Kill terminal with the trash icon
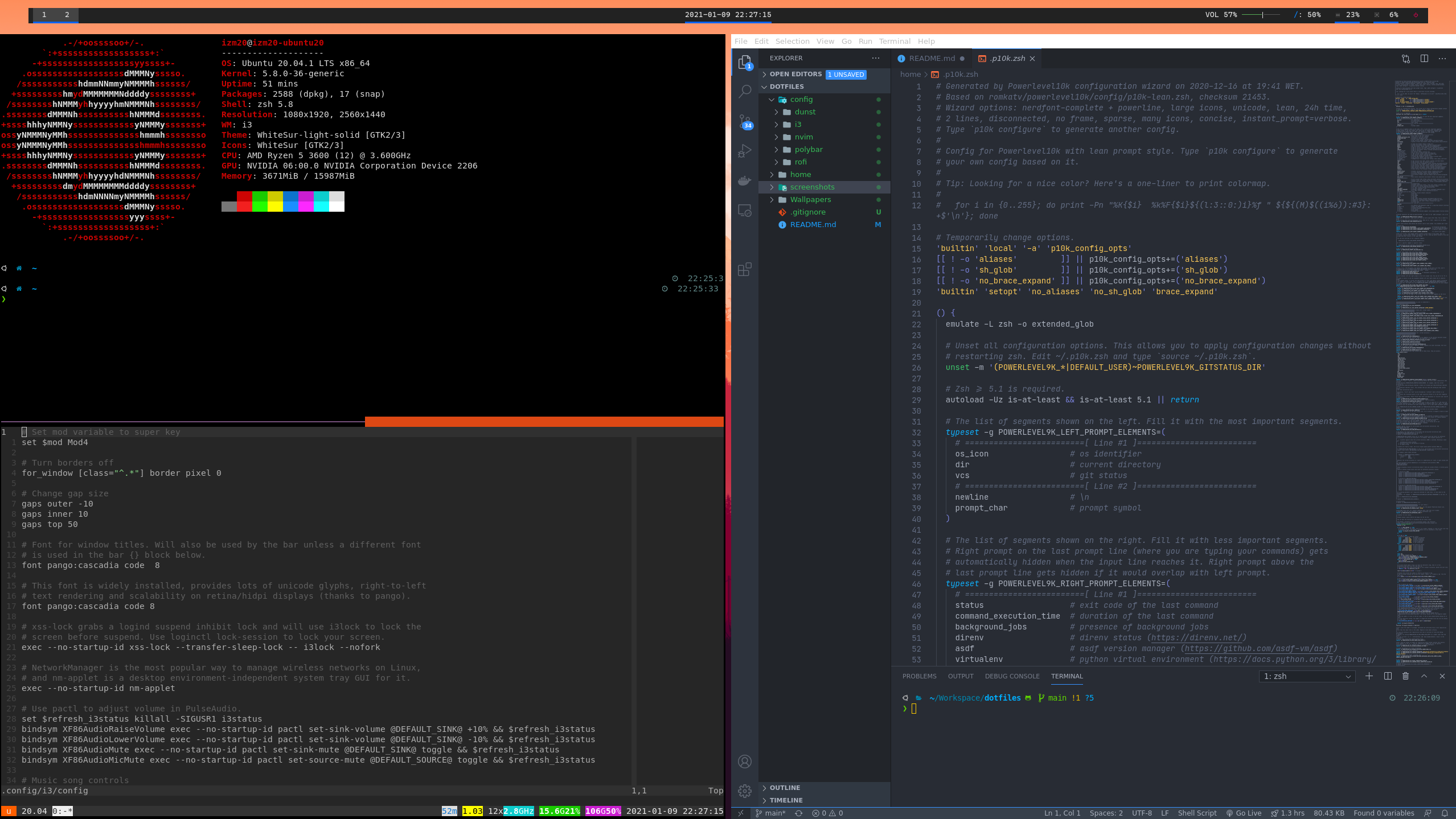This screenshot has height=819, width=1456. 1405,676
